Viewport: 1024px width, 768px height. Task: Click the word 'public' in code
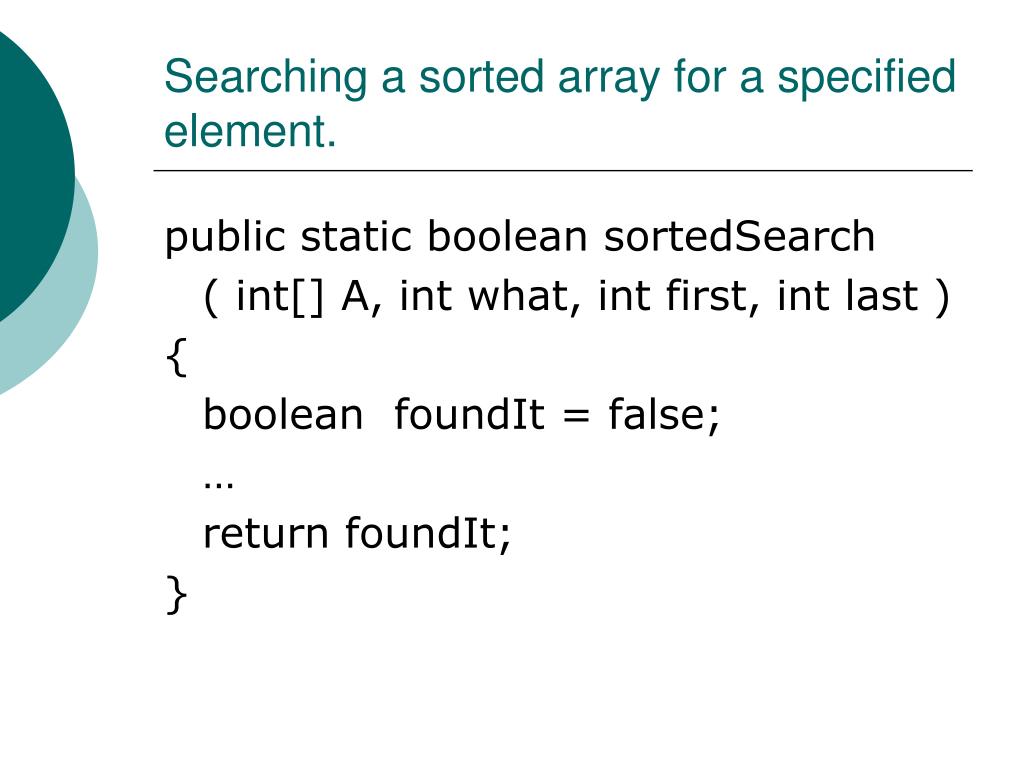225,238
